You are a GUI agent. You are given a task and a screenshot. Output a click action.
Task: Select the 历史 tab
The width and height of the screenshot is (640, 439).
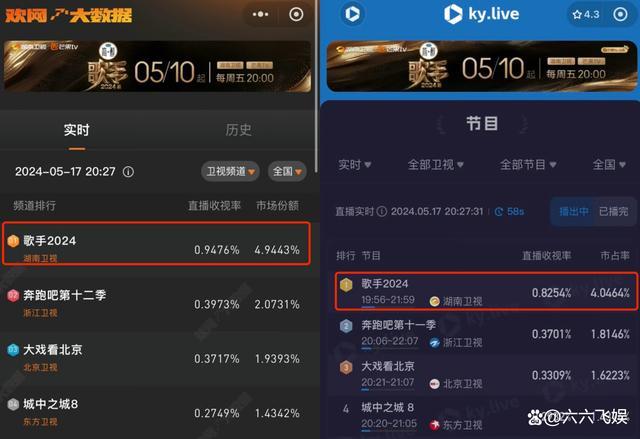pyautogui.click(x=238, y=130)
